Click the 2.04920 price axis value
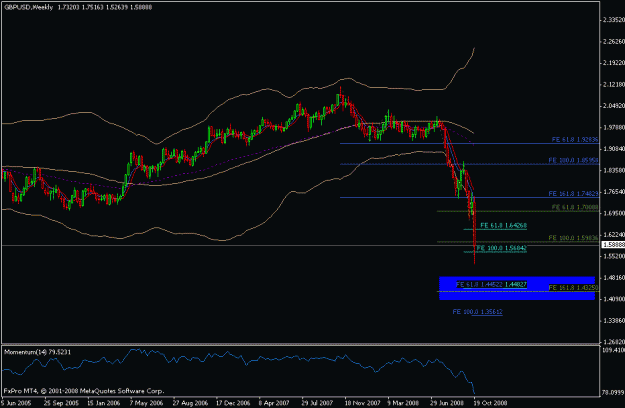Viewport: 625px width, 408px height. 614,106
